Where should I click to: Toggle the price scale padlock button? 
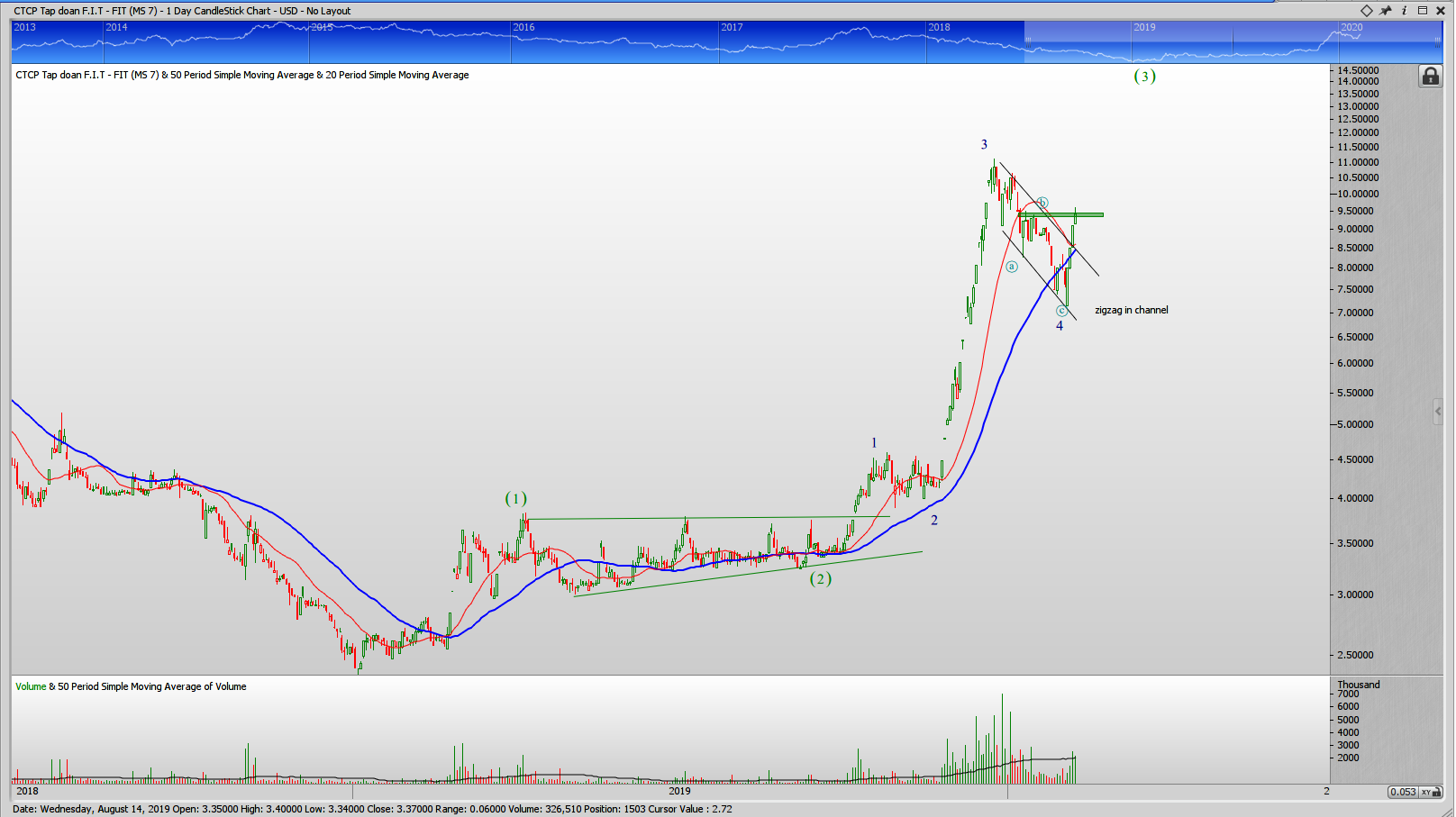pyautogui.click(x=1430, y=77)
